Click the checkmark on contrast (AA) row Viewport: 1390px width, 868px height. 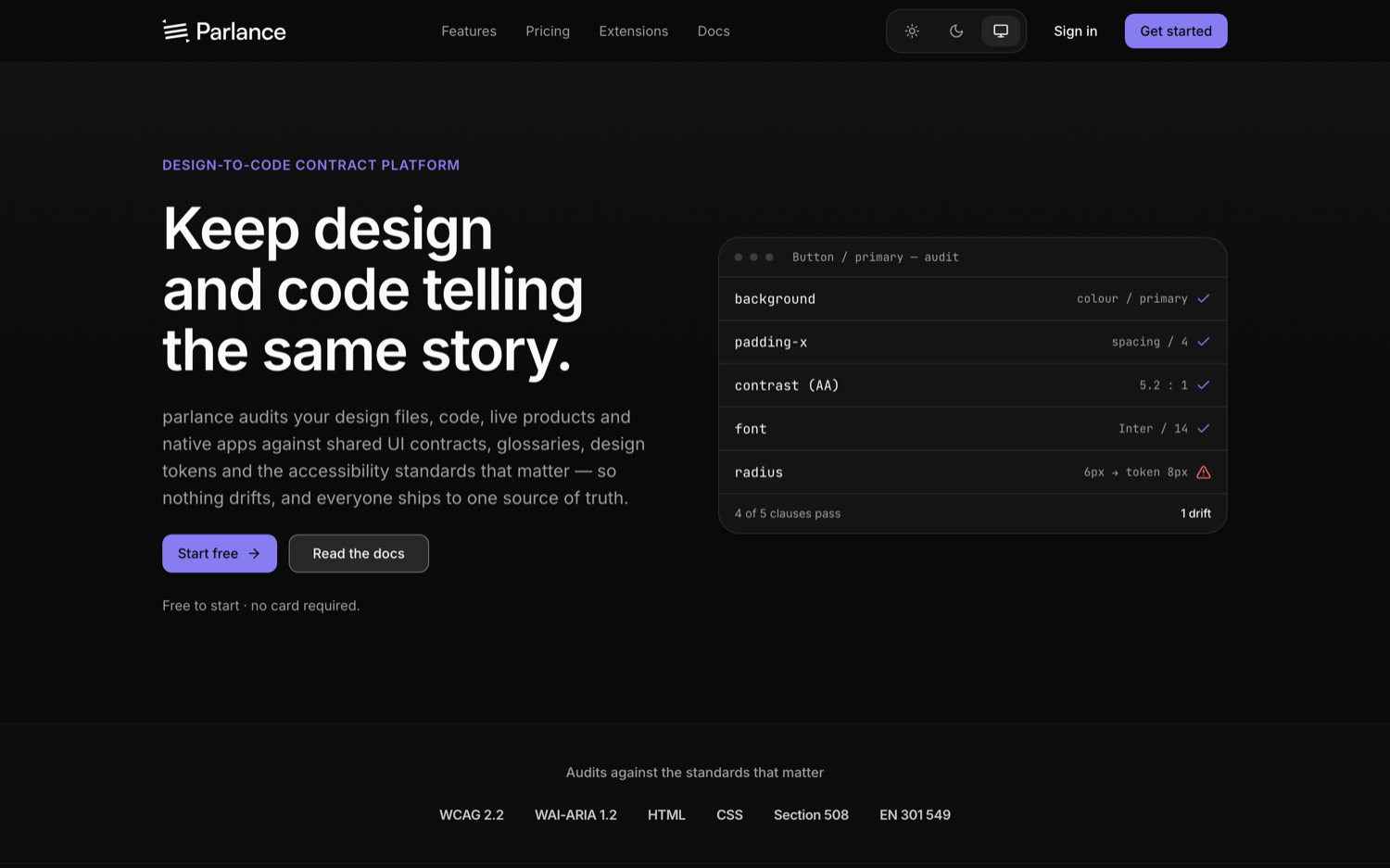point(1203,384)
